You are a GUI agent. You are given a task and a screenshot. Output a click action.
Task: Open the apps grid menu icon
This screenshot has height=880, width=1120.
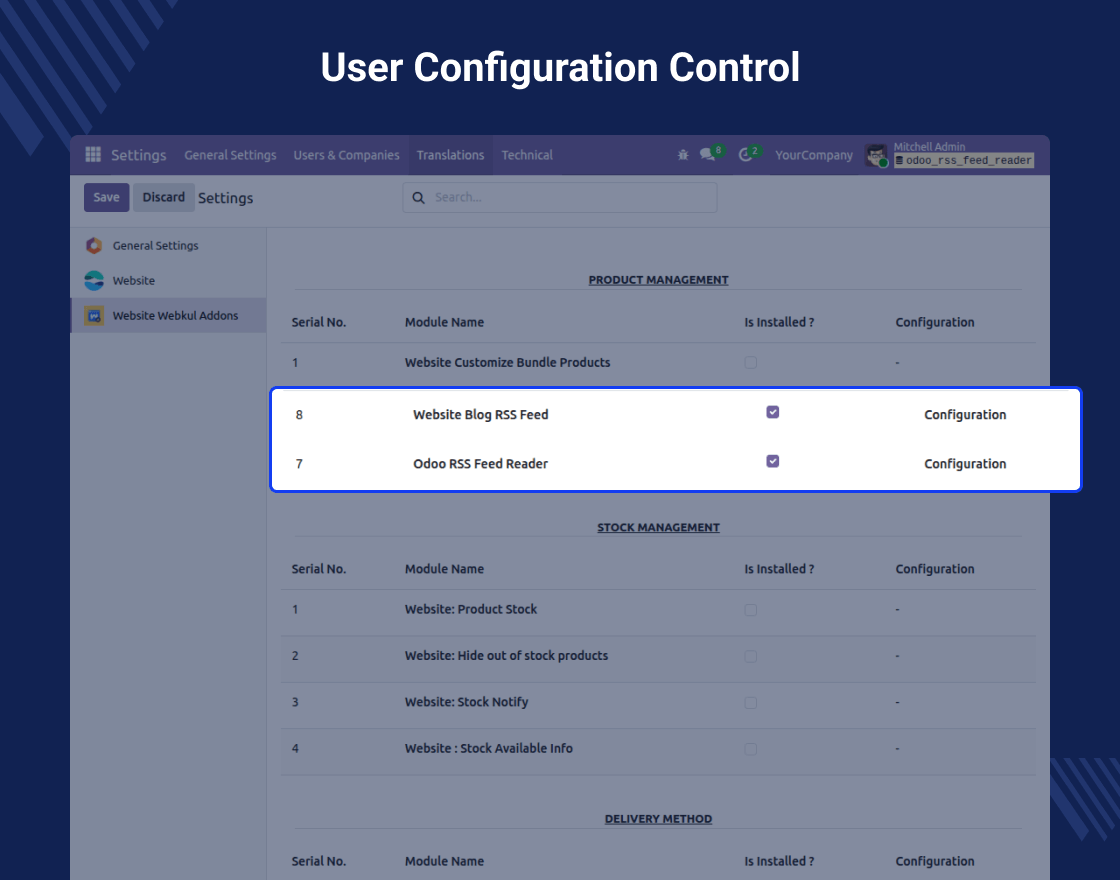93,155
